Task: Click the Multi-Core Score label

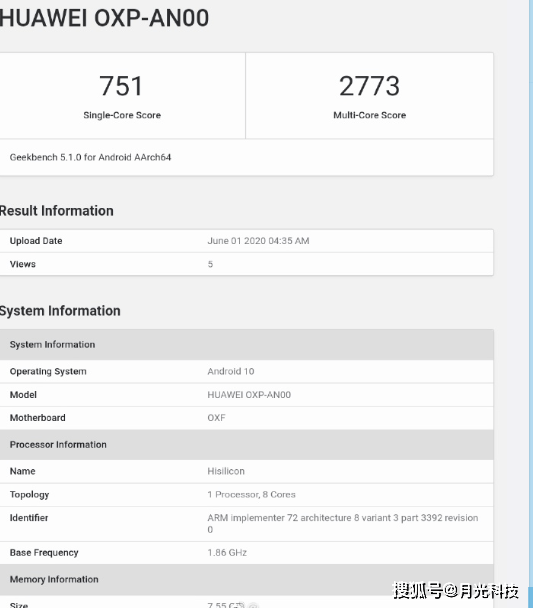Action: [x=369, y=115]
